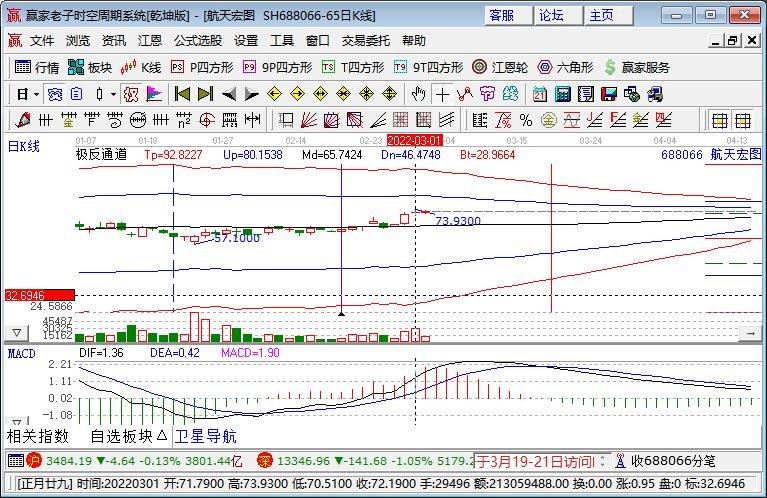Open the 交易委托 menu
Image resolution: width=767 pixels, height=498 pixels.
click(366, 40)
